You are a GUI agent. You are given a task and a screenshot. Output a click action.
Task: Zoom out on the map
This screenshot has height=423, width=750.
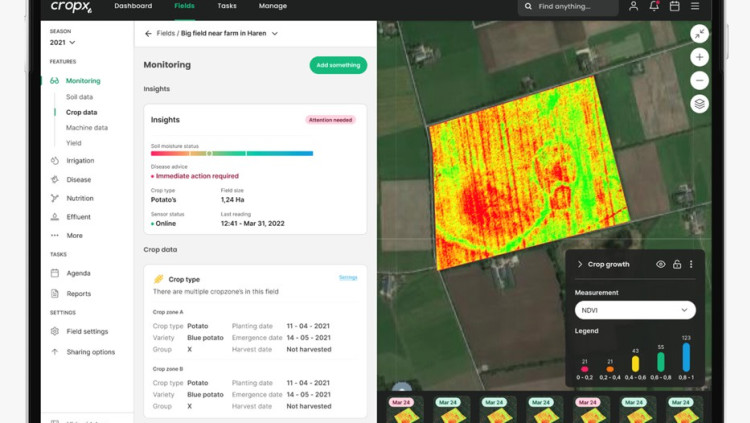point(699,80)
